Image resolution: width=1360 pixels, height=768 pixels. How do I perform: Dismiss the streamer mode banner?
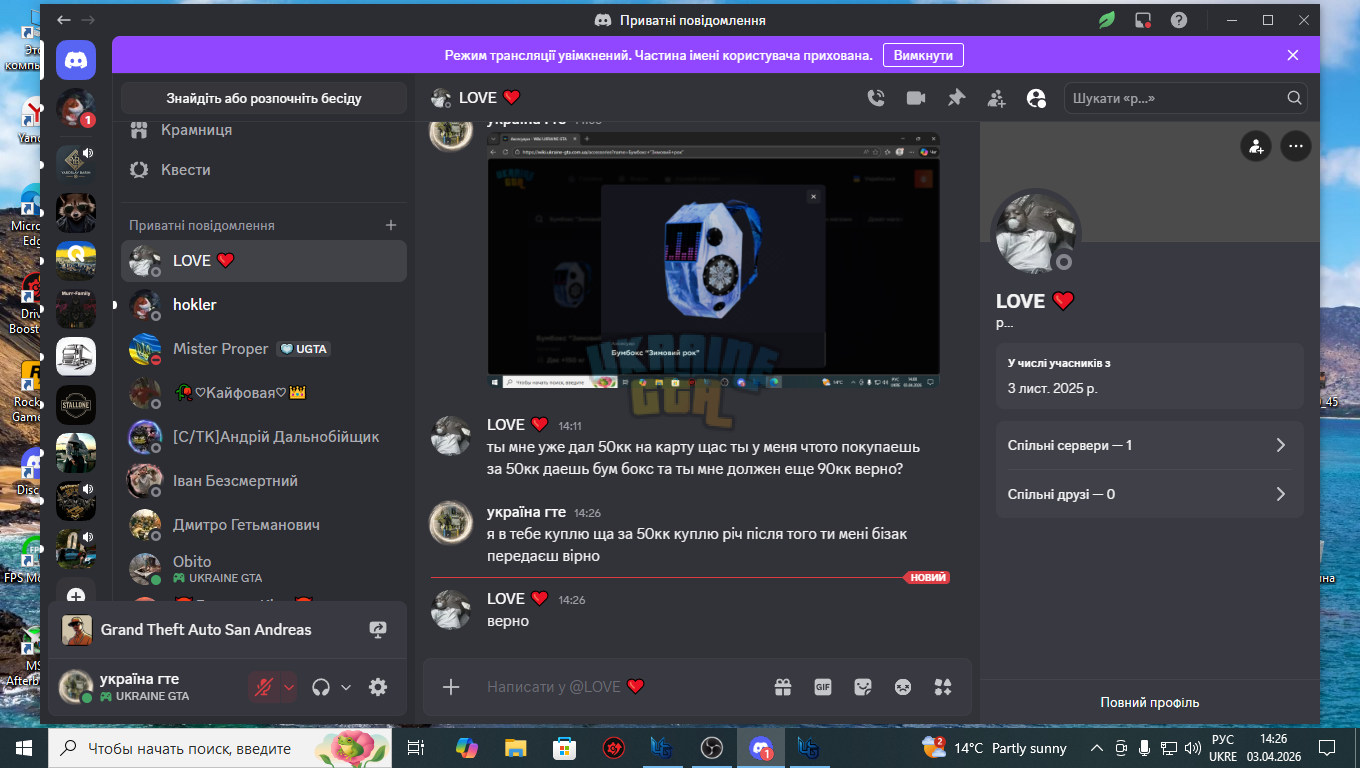pyautogui.click(x=1293, y=55)
